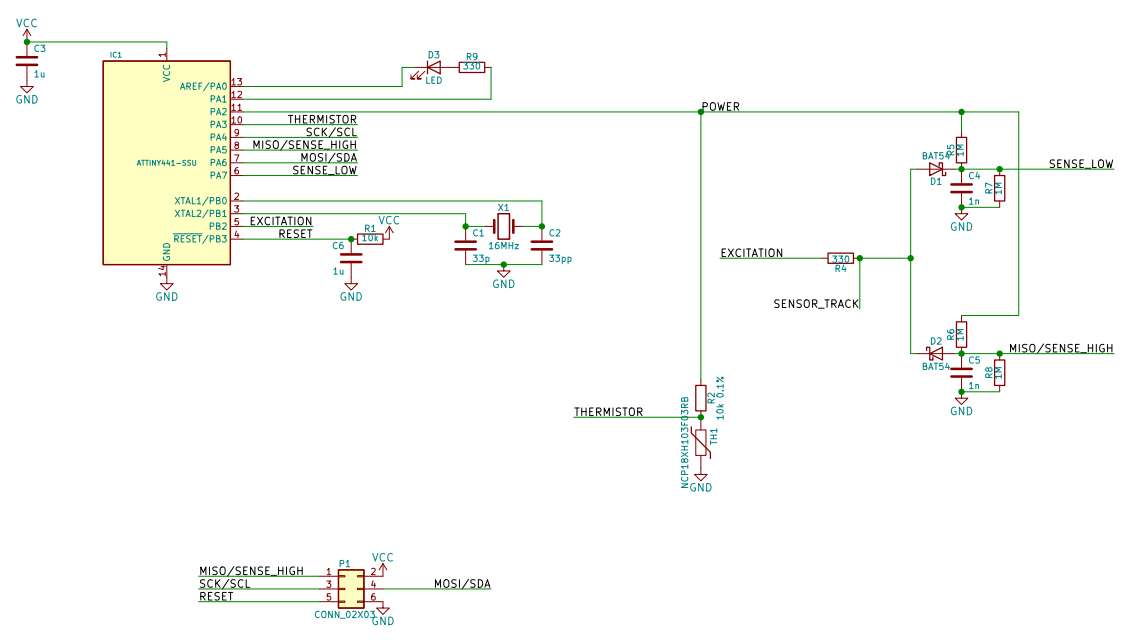Select the R9 330 resistor
This screenshot has height=642, width=1139.
pos(472,68)
